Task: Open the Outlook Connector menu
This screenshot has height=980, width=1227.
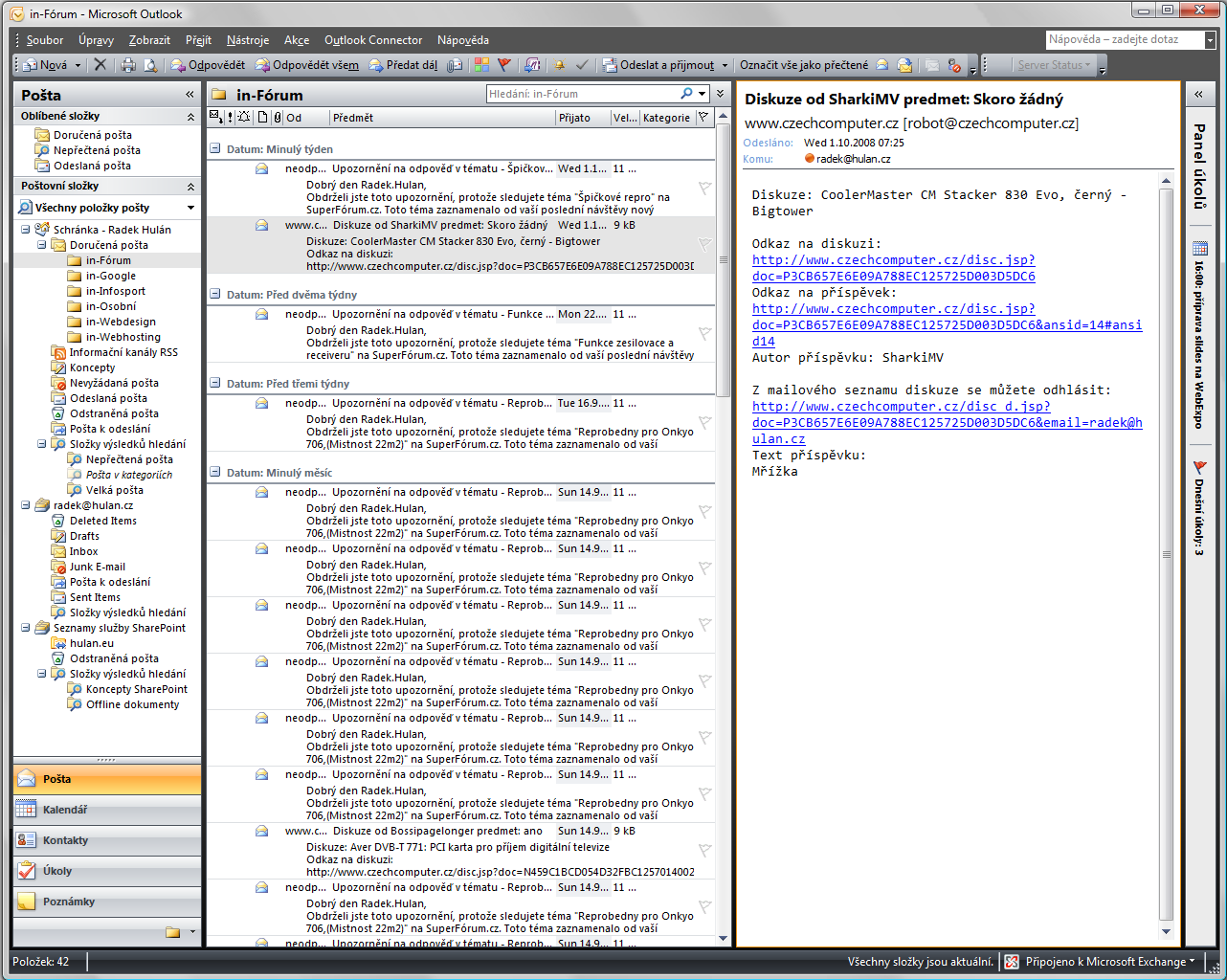Action: pos(373,40)
